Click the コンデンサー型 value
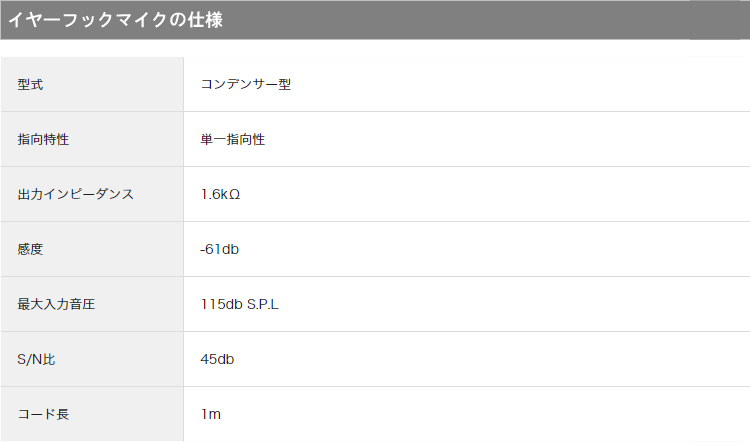Viewport: 750px width, 442px height. click(245, 84)
